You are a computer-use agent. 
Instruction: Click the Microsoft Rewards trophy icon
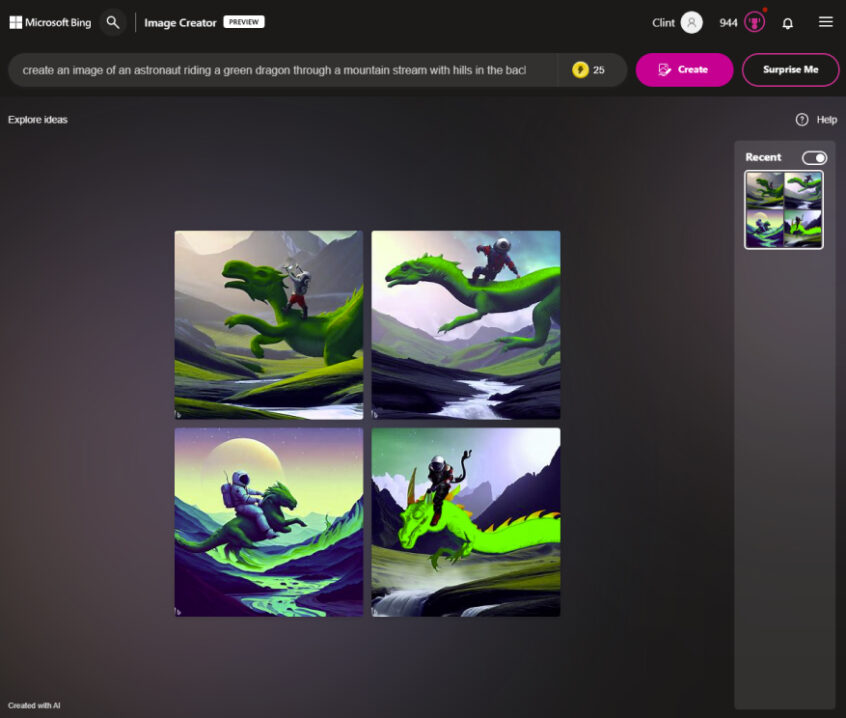pyautogui.click(x=753, y=22)
